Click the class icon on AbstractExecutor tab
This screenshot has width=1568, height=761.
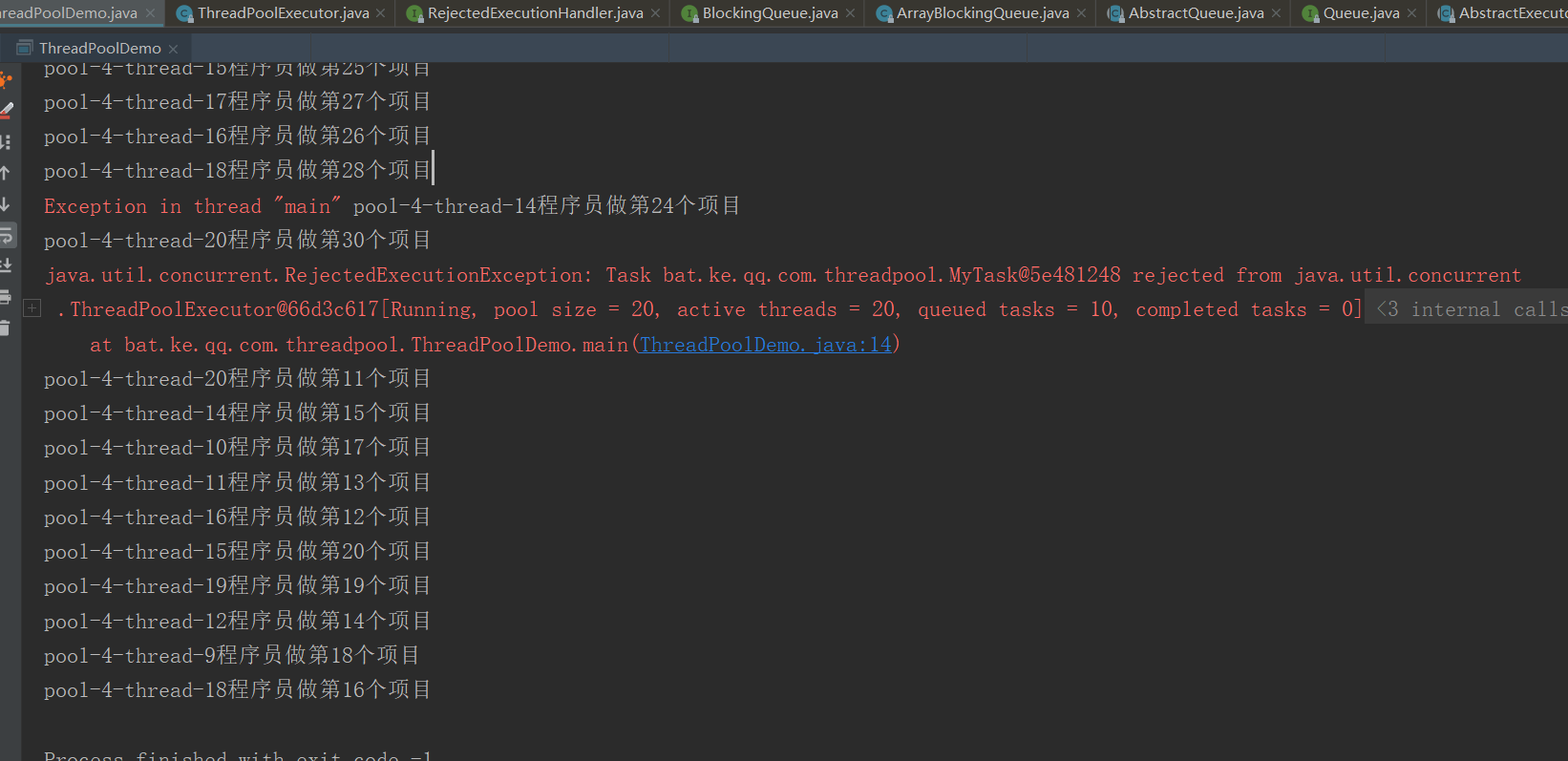[1446, 13]
